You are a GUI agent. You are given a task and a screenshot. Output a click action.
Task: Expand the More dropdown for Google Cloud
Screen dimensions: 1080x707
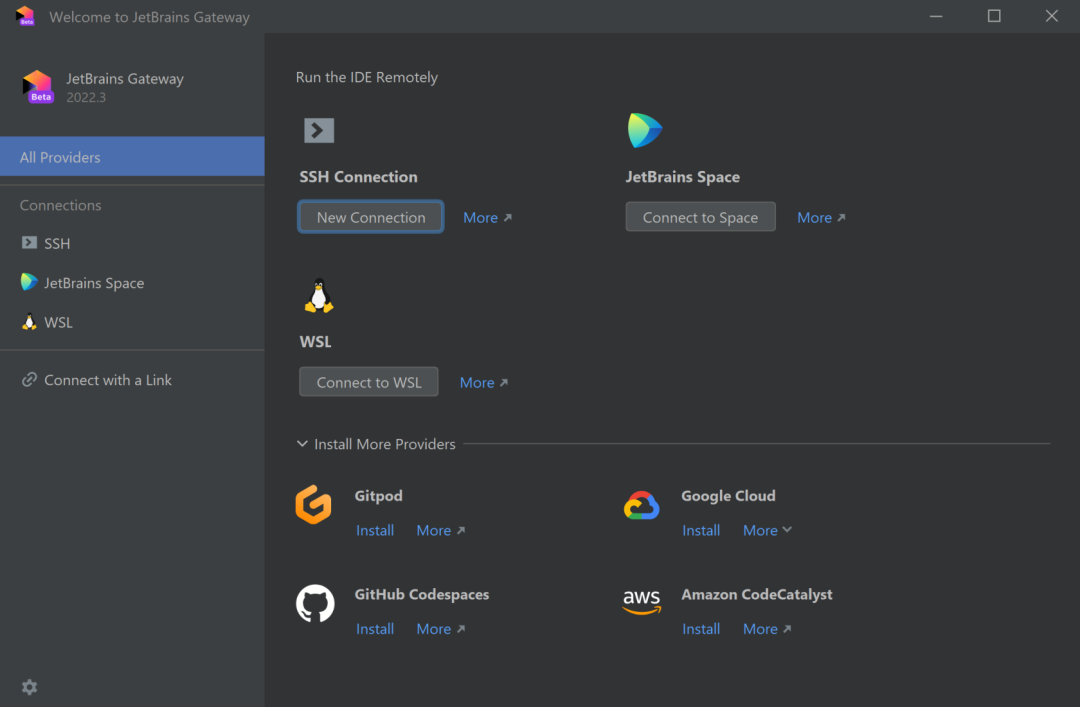767,530
